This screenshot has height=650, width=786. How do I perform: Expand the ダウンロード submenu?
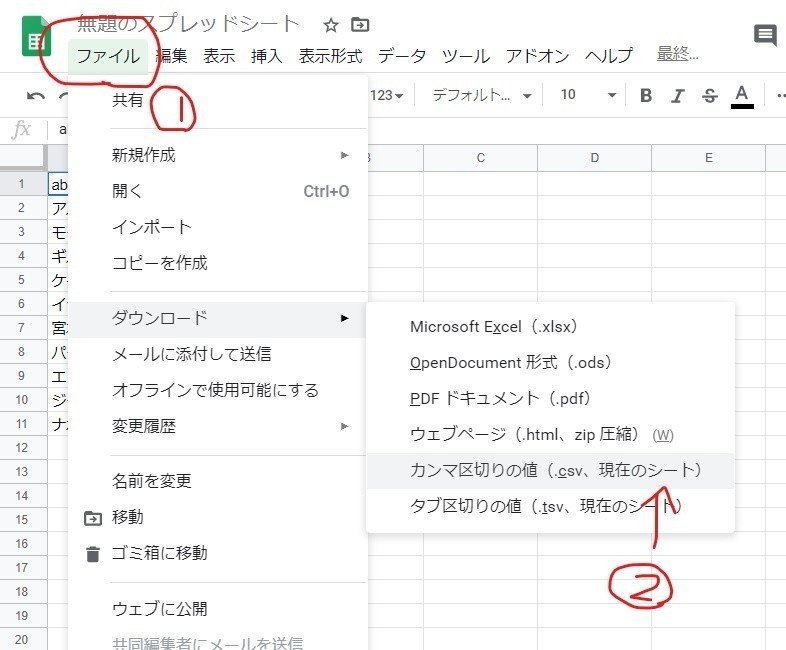pos(218,319)
